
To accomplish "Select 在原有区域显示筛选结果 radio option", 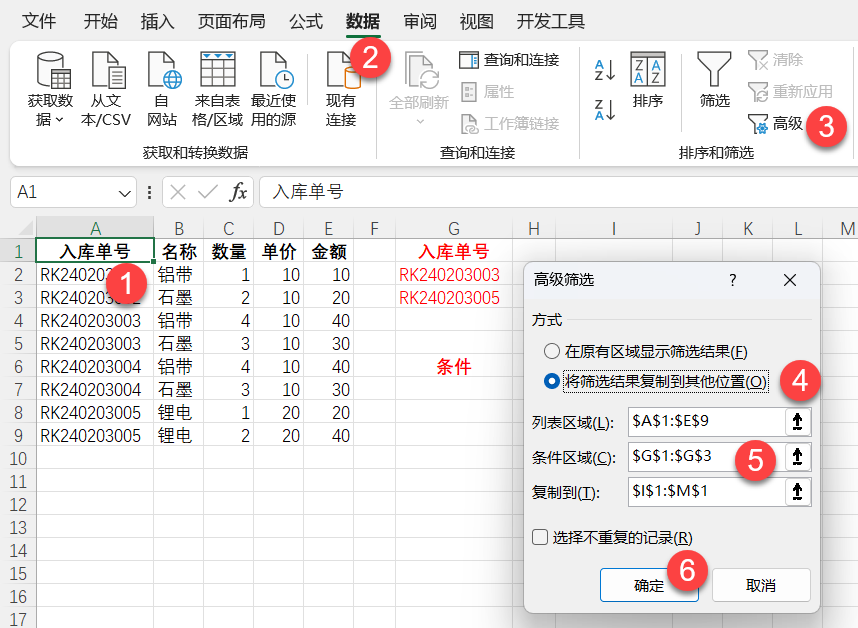I will click(552, 352).
